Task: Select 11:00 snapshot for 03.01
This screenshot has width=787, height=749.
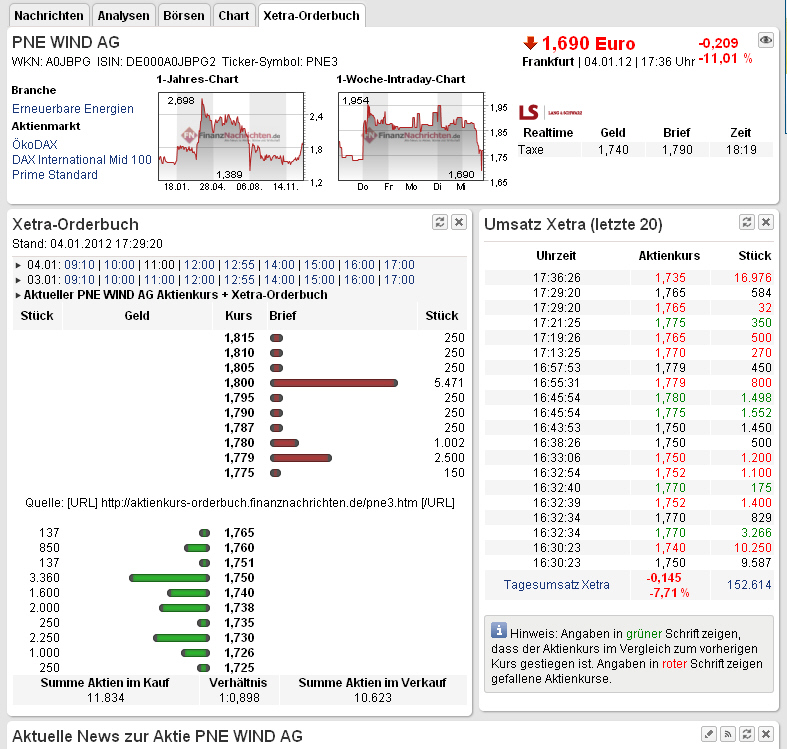Action: [x=160, y=280]
